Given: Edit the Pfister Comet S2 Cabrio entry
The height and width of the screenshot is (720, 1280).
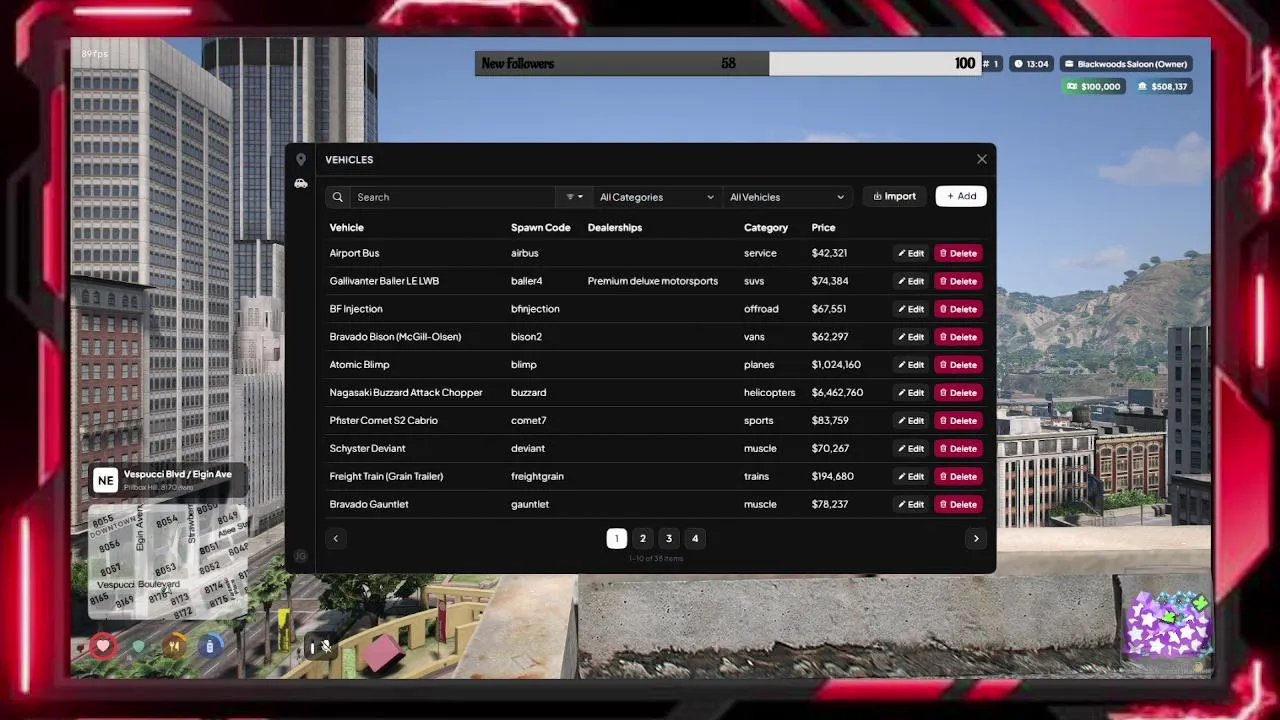Looking at the screenshot, I should click(910, 421).
